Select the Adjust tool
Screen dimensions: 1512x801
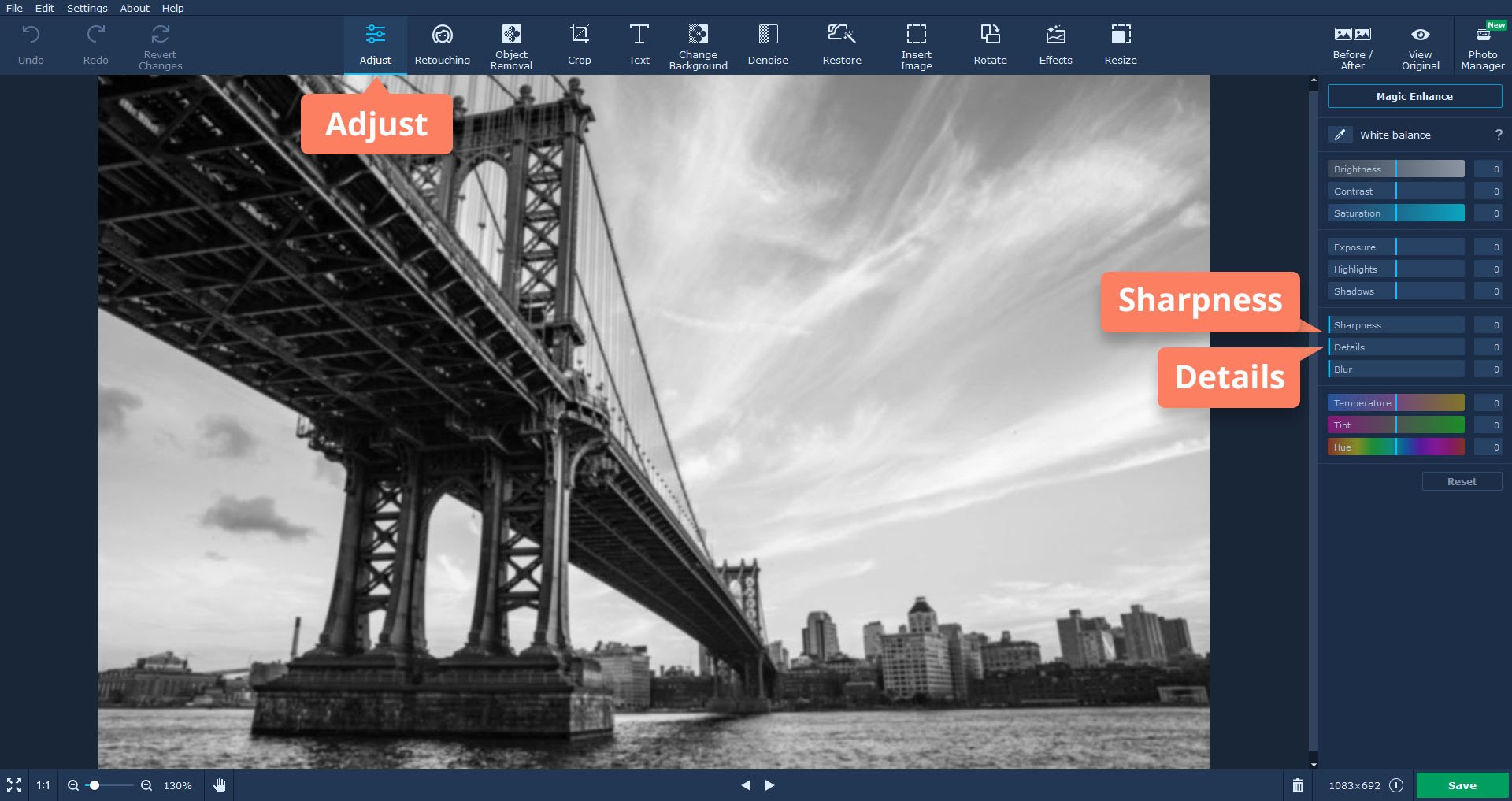click(376, 45)
